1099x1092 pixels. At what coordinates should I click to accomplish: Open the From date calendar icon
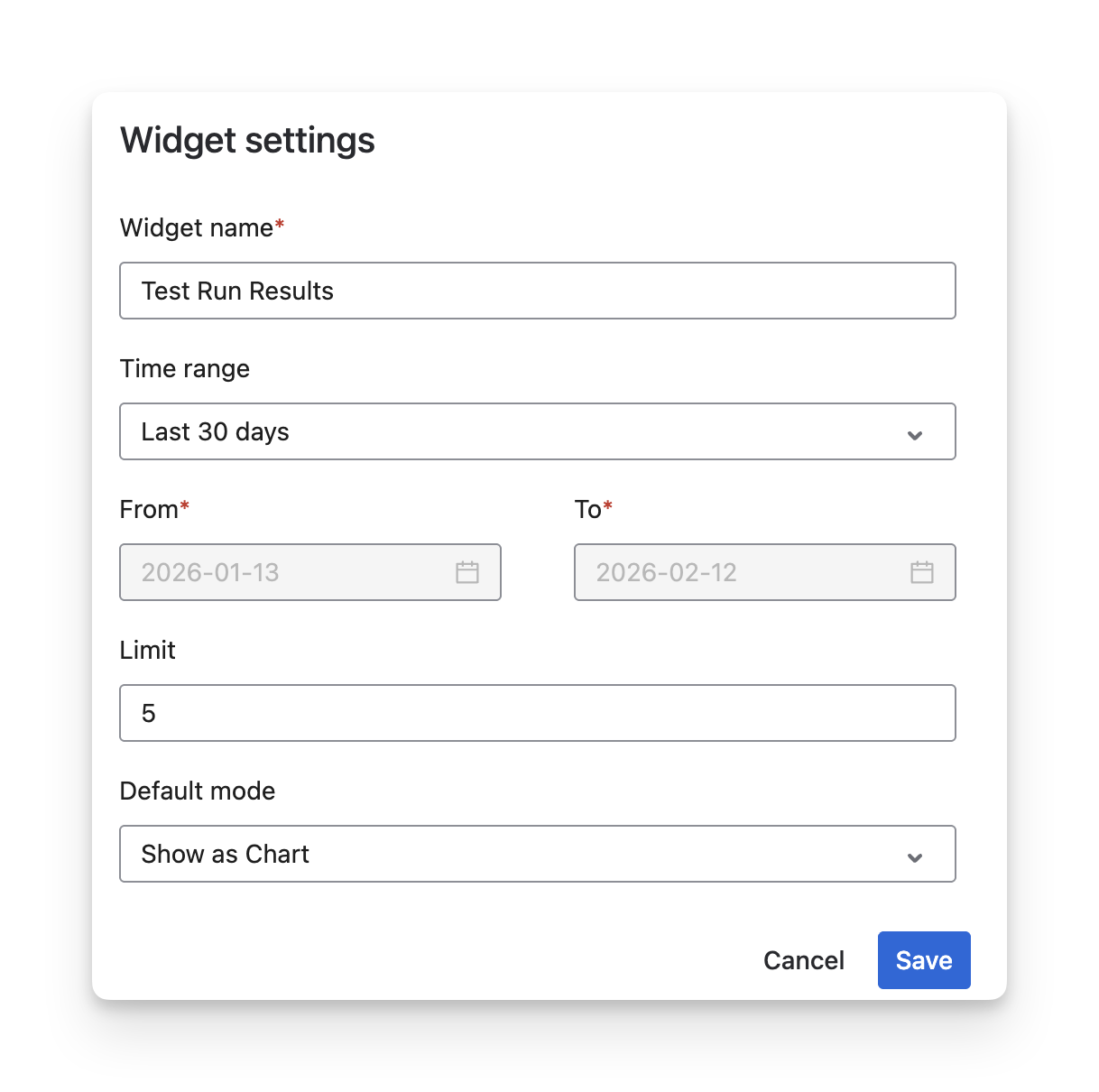click(x=467, y=572)
